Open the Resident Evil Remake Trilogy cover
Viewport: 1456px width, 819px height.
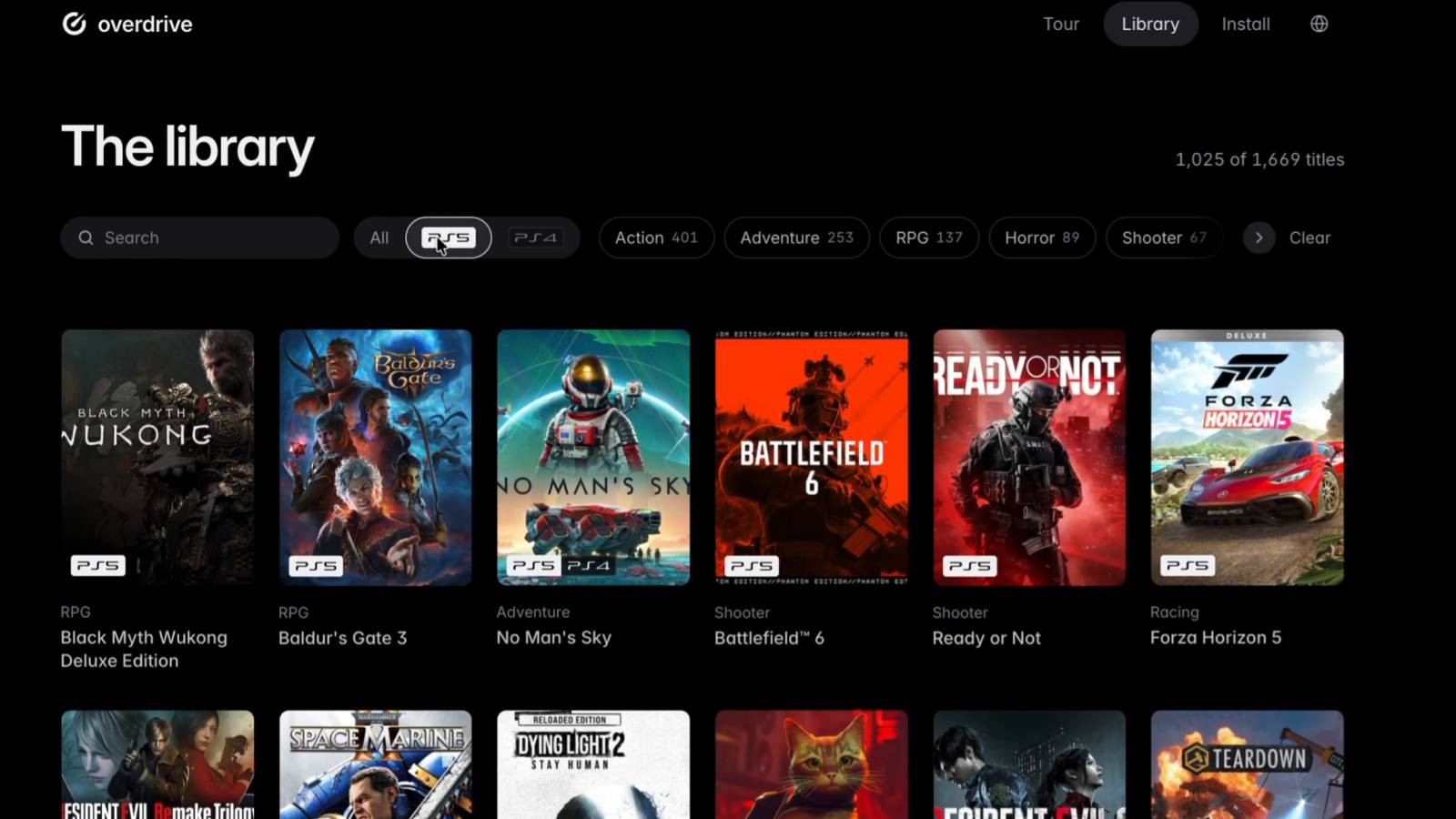157,764
